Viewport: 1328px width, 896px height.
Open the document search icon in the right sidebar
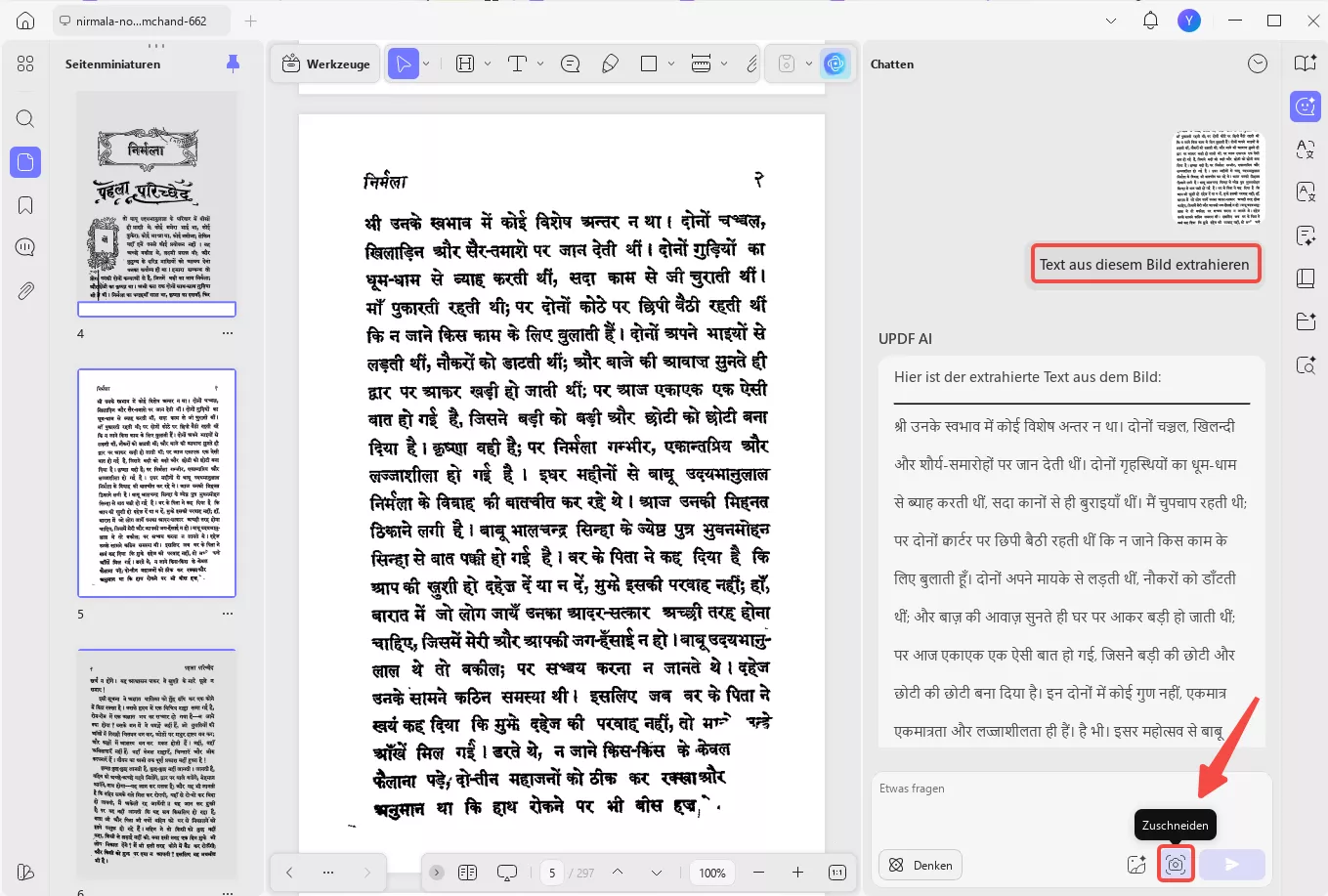click(x=1306, y=365)
